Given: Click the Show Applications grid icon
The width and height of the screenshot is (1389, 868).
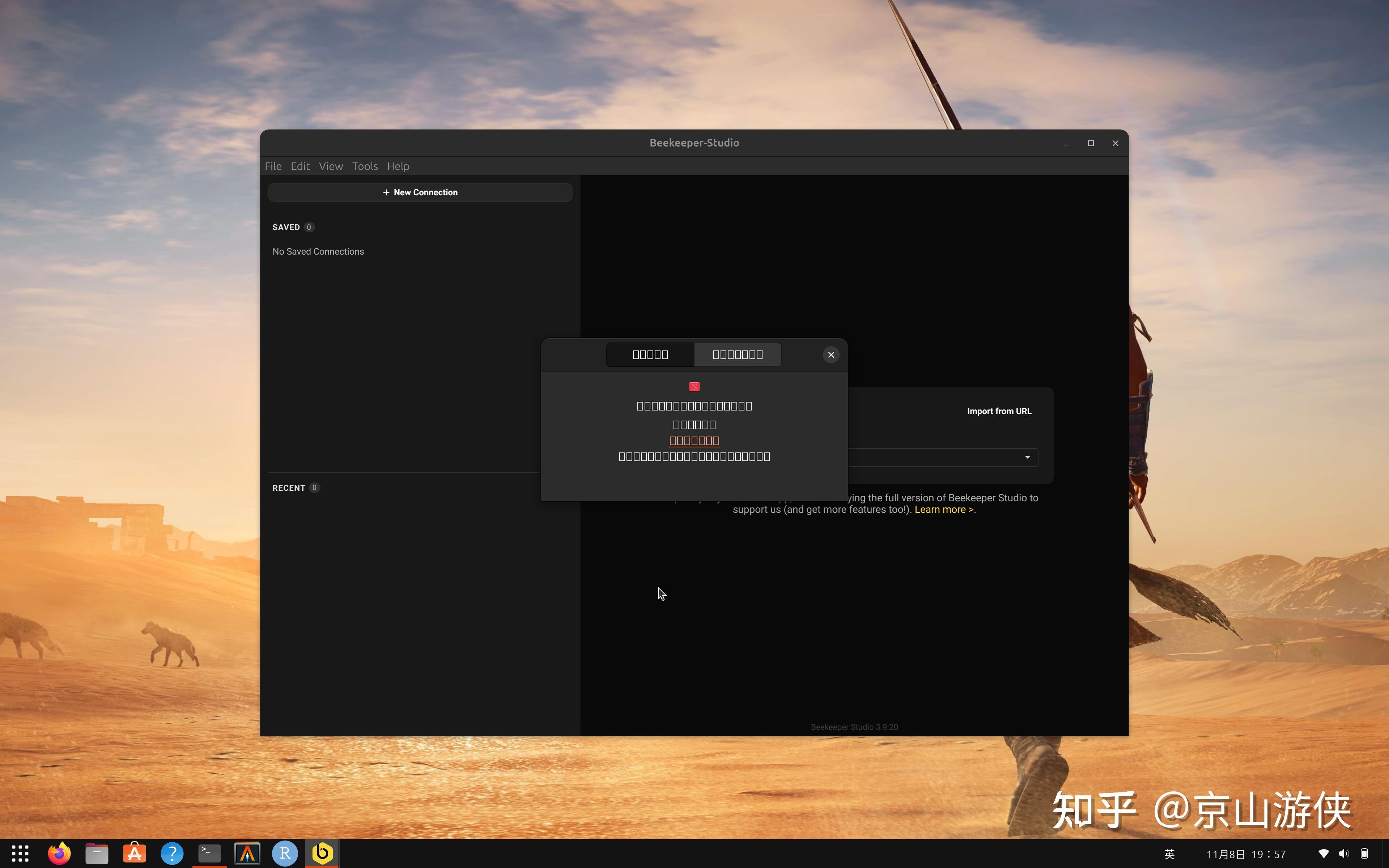Looking at the screenshot, I should coord(20,853).
